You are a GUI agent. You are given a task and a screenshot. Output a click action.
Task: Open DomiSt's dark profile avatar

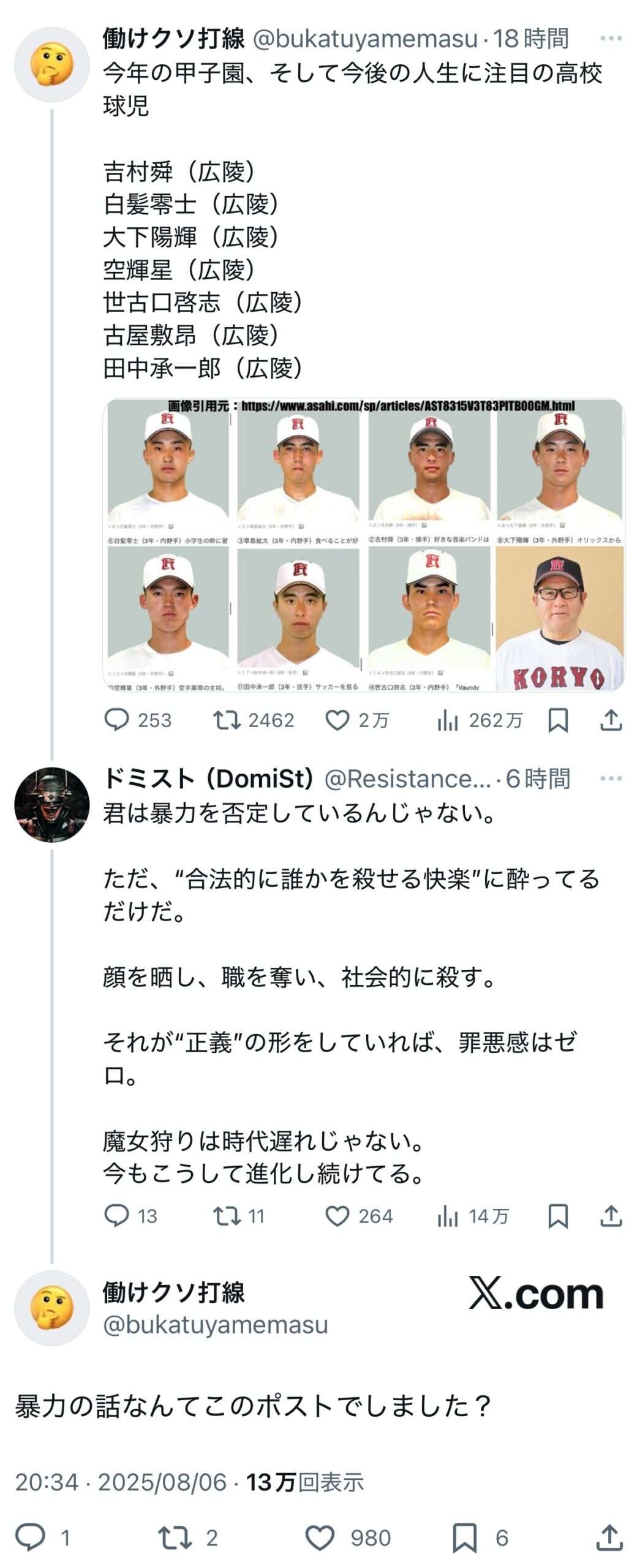[x=52, y=804]
